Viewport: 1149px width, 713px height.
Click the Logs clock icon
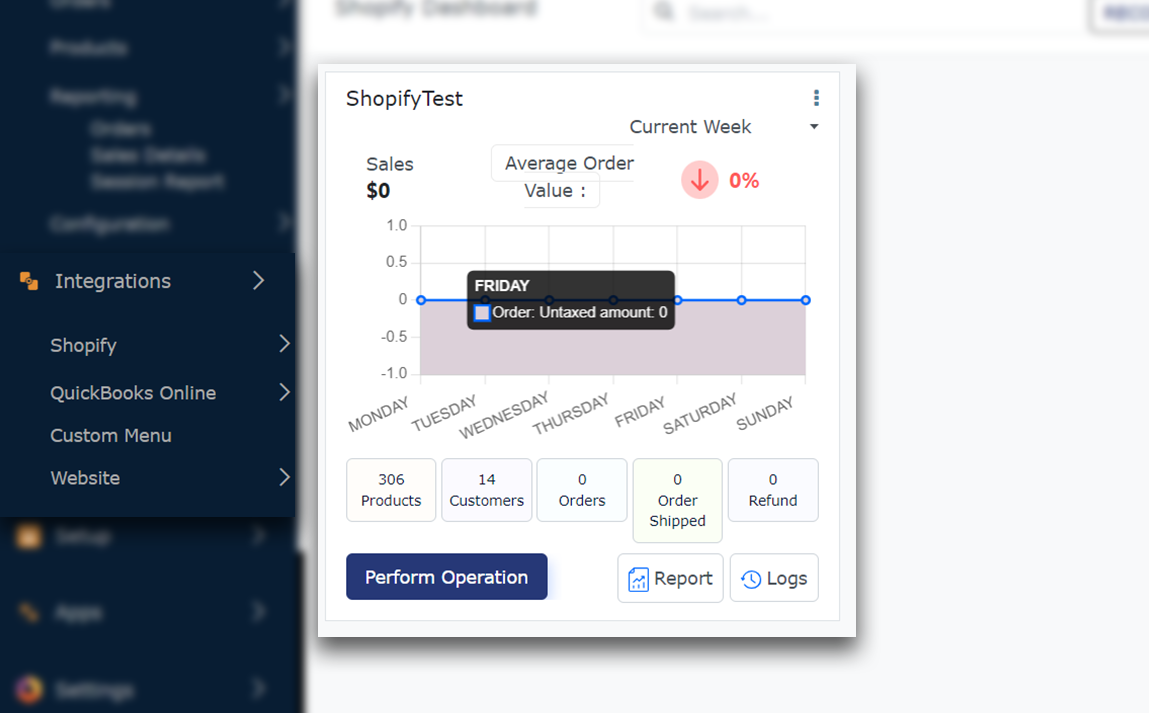(x=751, y=579)
